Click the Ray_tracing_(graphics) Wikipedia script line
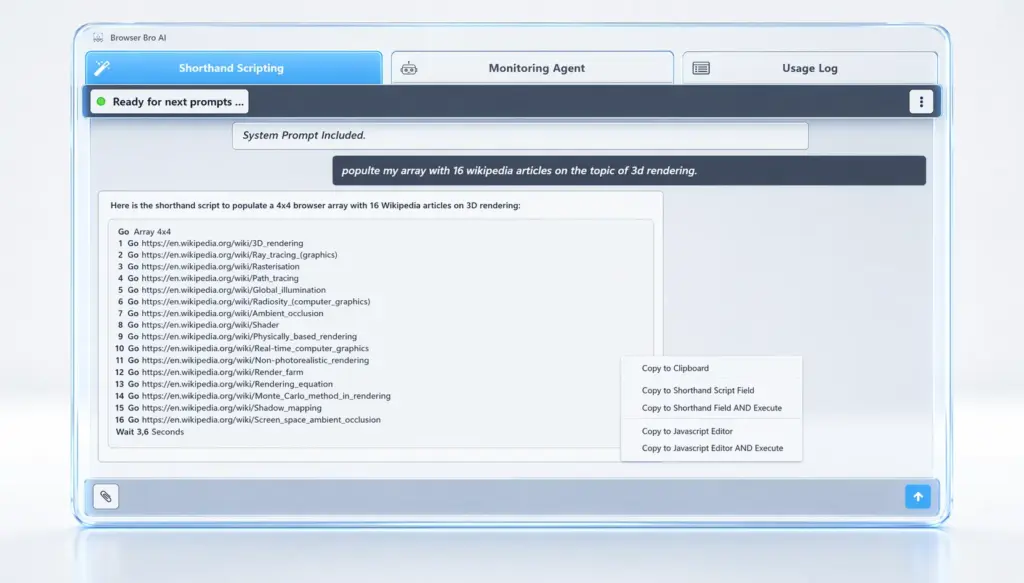1024x583 pixels. pos(239,255)
